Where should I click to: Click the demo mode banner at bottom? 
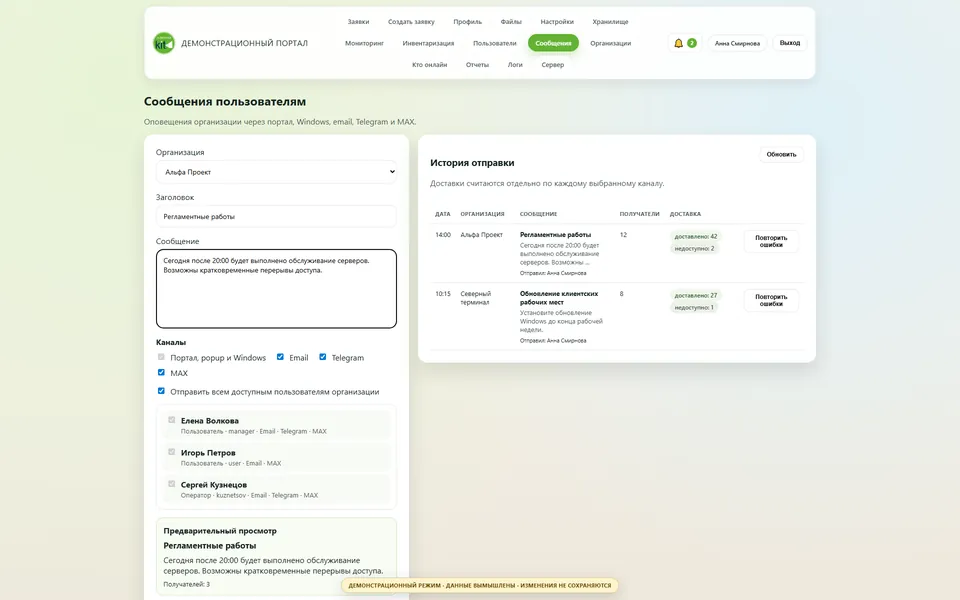[x=479, y=585]
